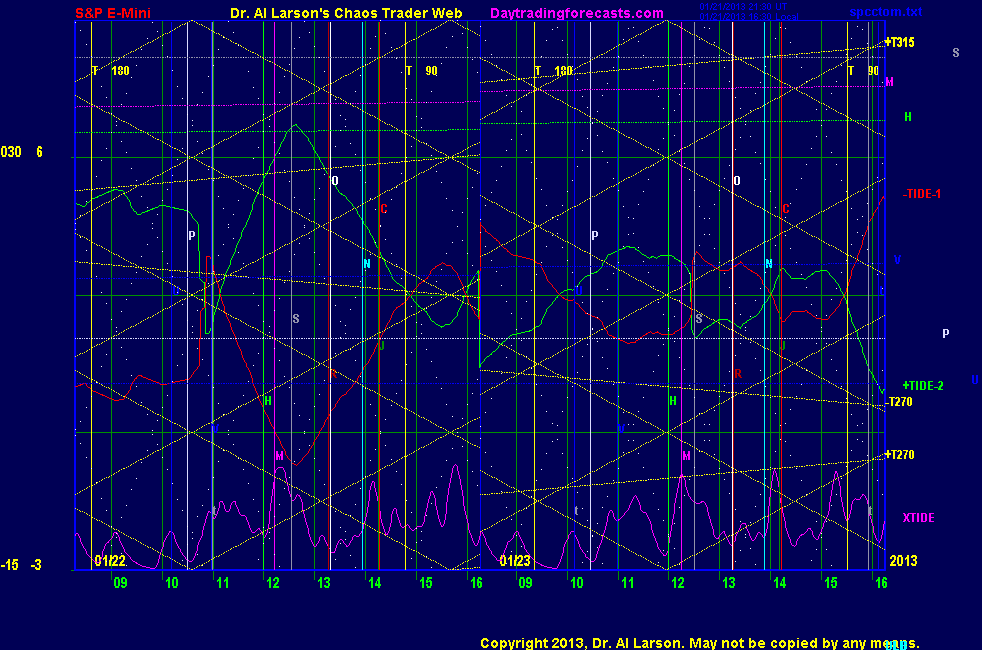This screenshot has height=650, width=982.
Task: Select the +T270 line label
Action: 899,455
